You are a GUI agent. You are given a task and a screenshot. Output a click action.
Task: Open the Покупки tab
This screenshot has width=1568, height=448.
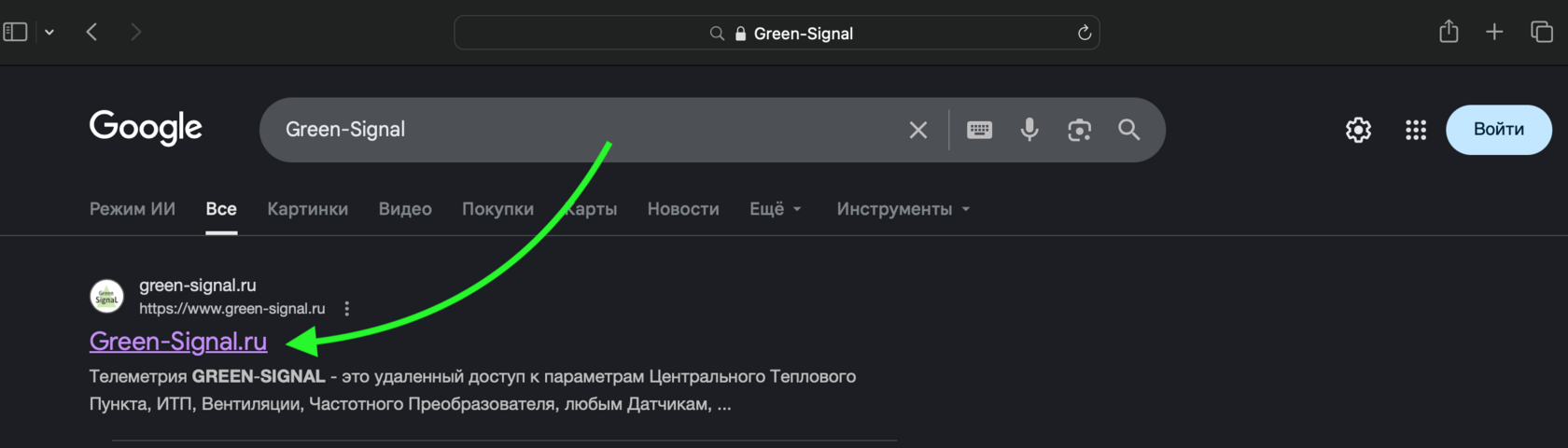497,209
